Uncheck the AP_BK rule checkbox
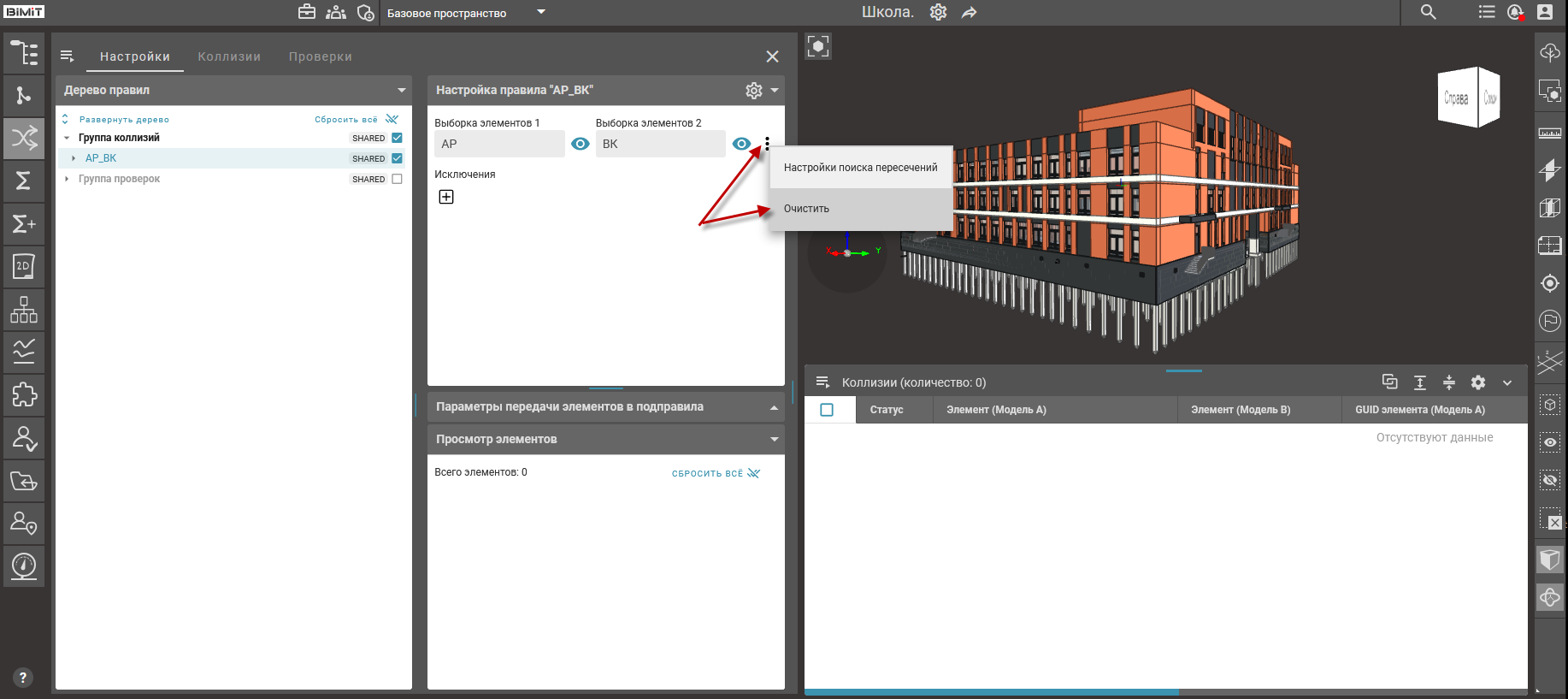 coord(397,158)
